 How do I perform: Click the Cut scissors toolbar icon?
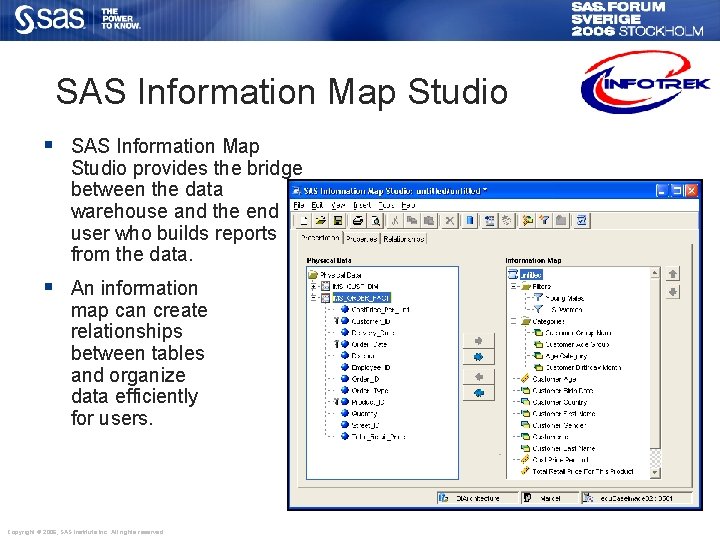click(394, 221)
